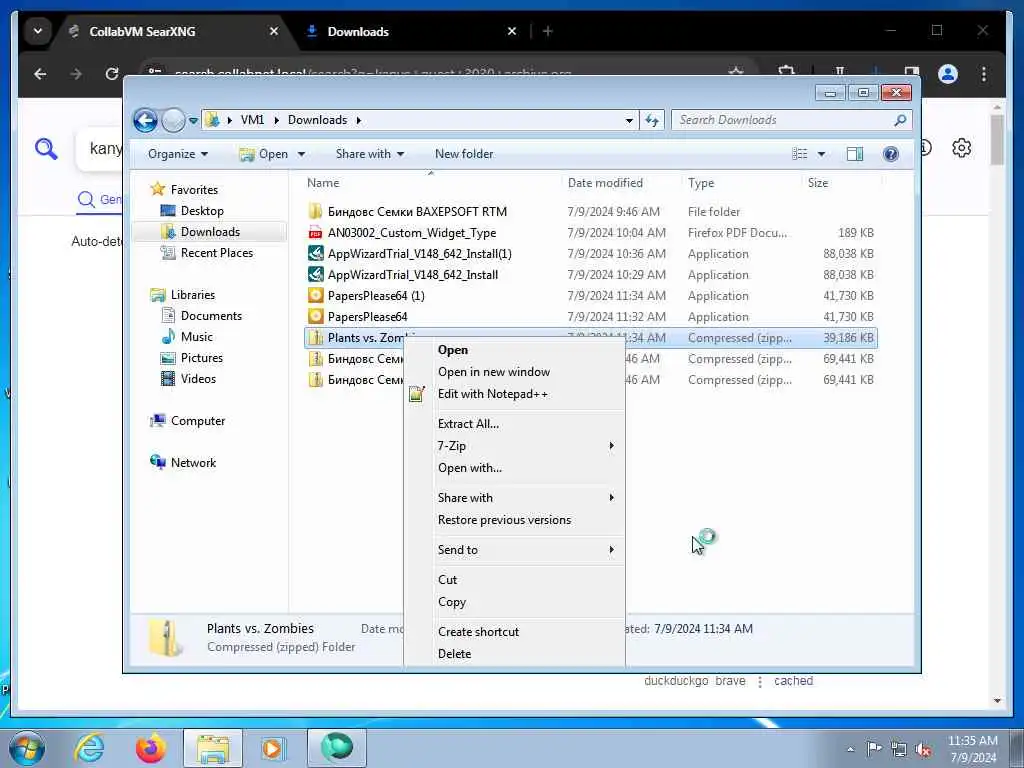
Task: Click the Open toolbar button
Action: pyautogui.click(x=264, y=154)
